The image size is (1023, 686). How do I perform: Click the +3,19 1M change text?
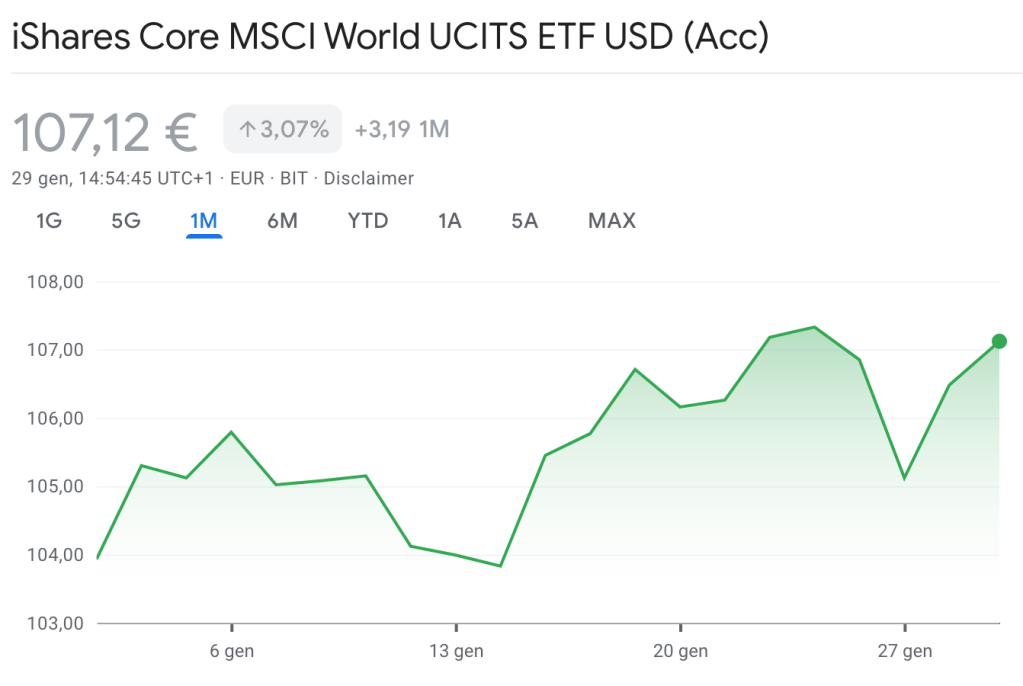402,129
